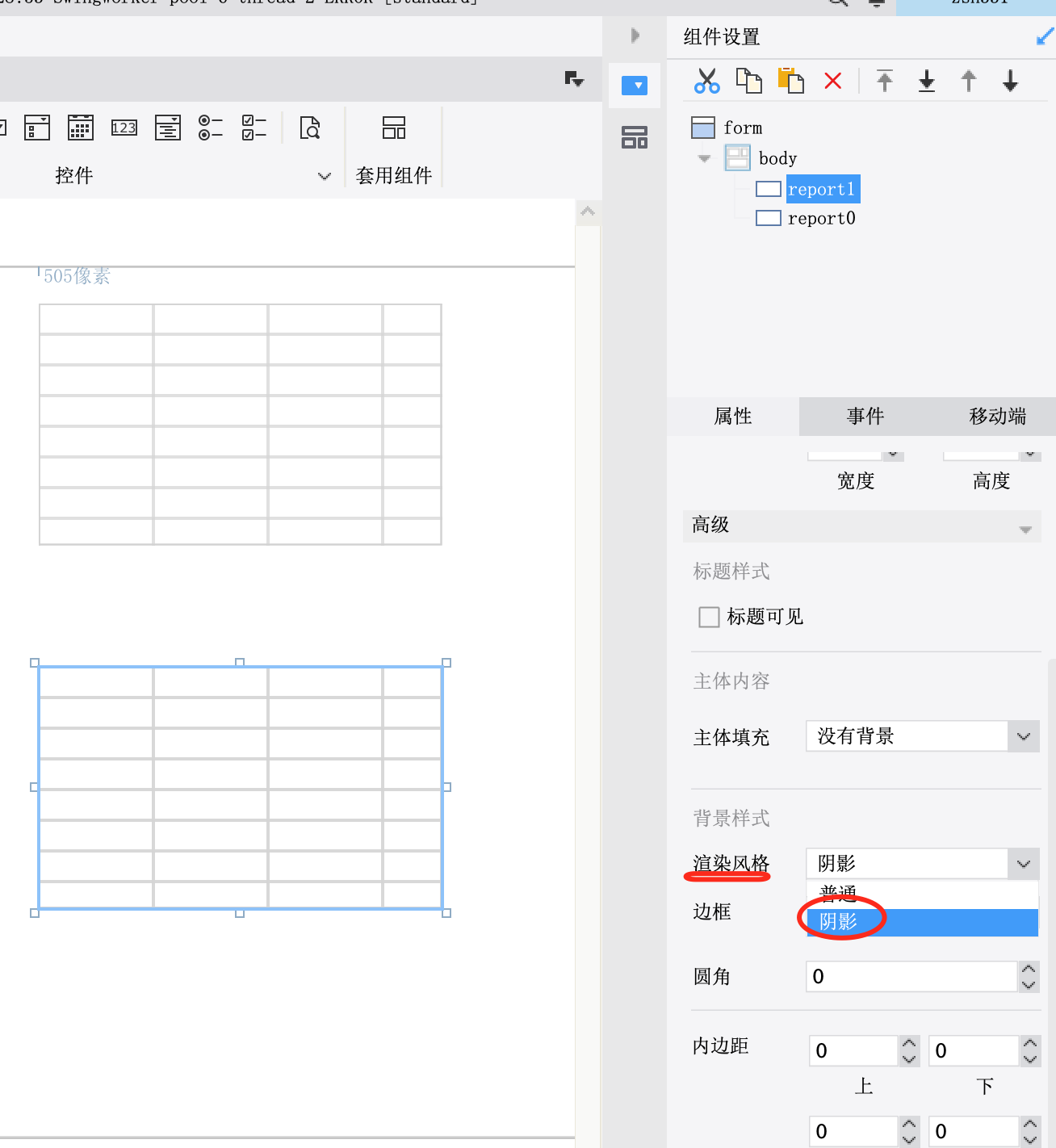This screenshot has height=1148, width=1056.
Task: Choose 普通 option in render style list
Action: (x=922, y=895)
